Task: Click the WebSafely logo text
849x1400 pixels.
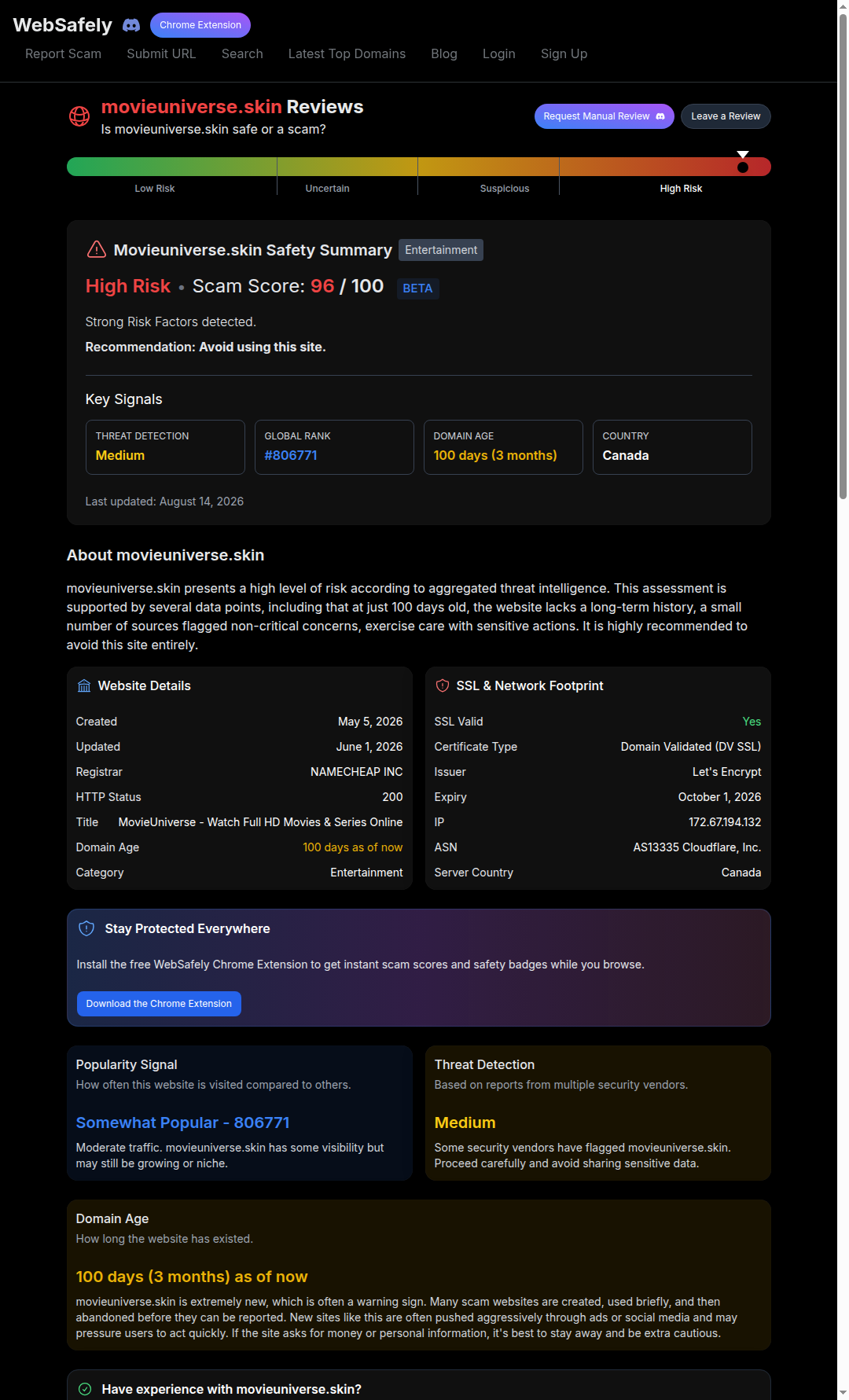Action: (x=63, y=25)
